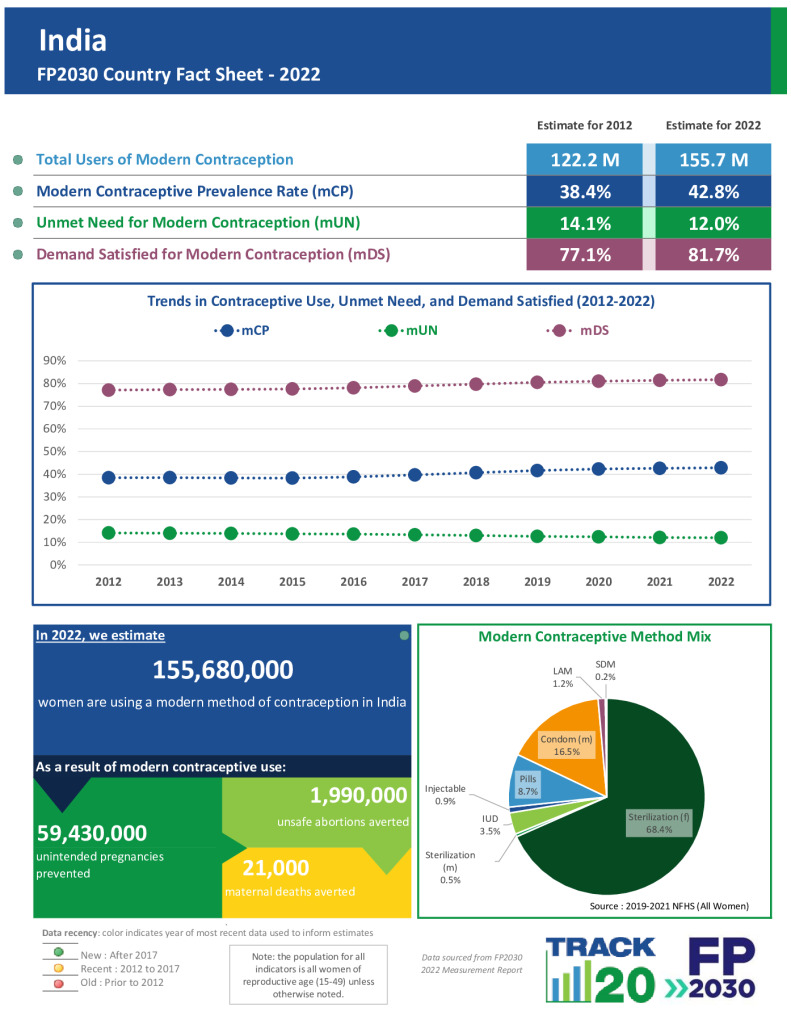Click the 'As a result of modern contraceptive use' banner
Screen dimensions: 791x1024
tap(222, 767)
